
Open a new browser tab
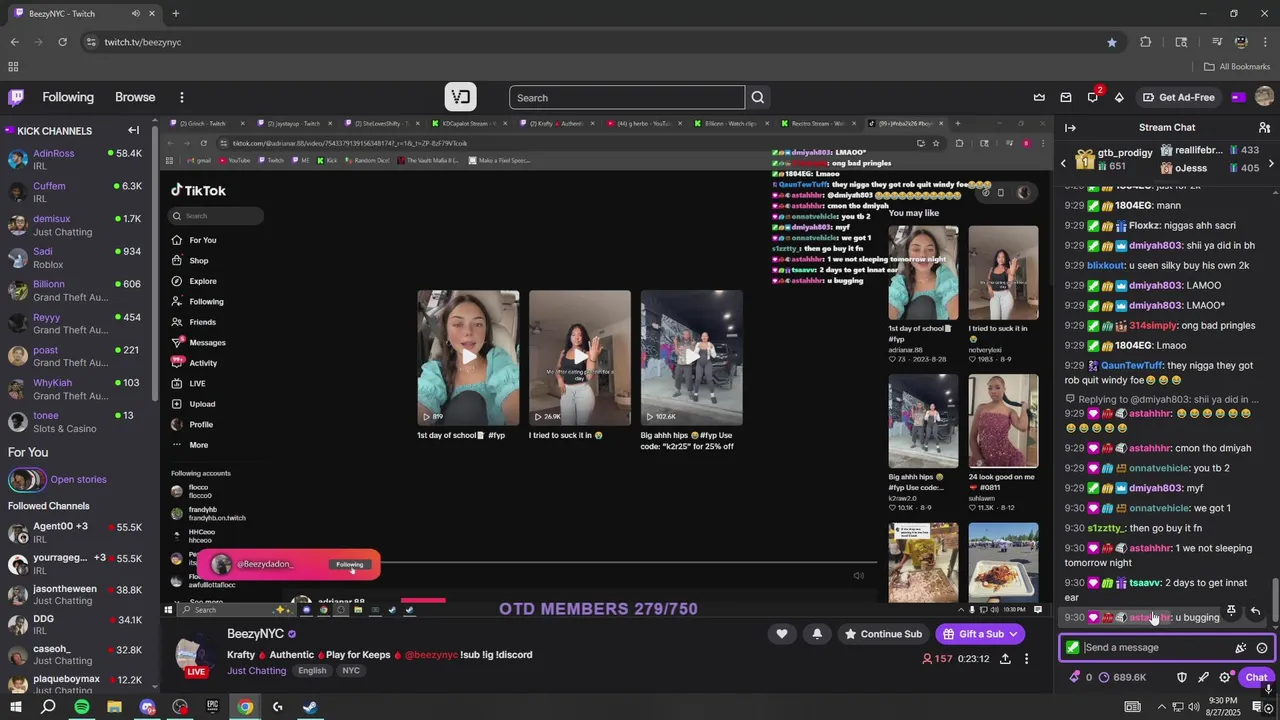click(175, 14)
